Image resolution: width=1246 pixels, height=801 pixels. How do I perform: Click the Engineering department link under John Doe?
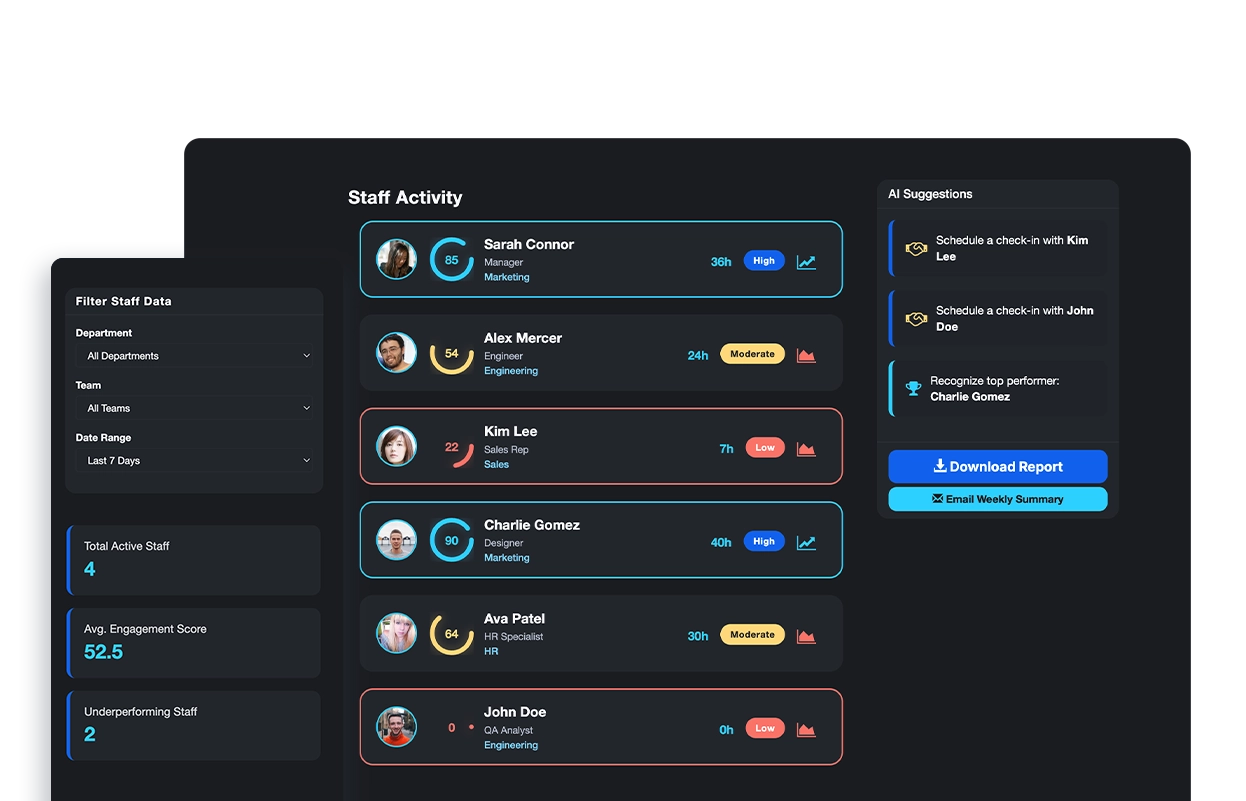point(511,745)
